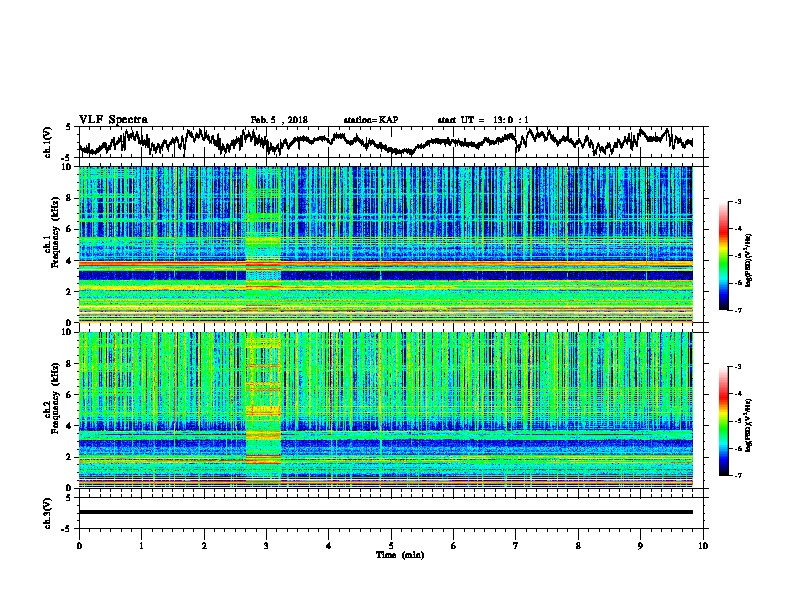
Task: Click the "VLF Spectra" plot title
Action: click(113, 120)
